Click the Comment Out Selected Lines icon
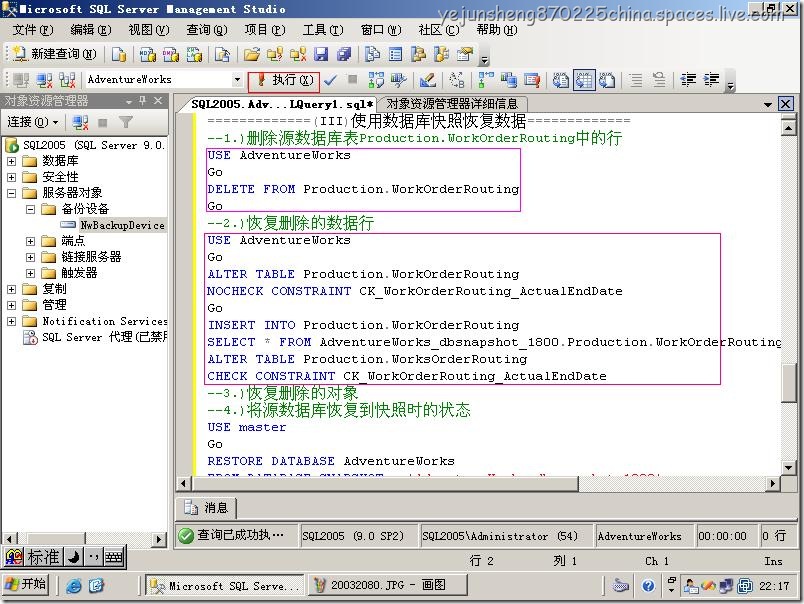 point(636,80)
